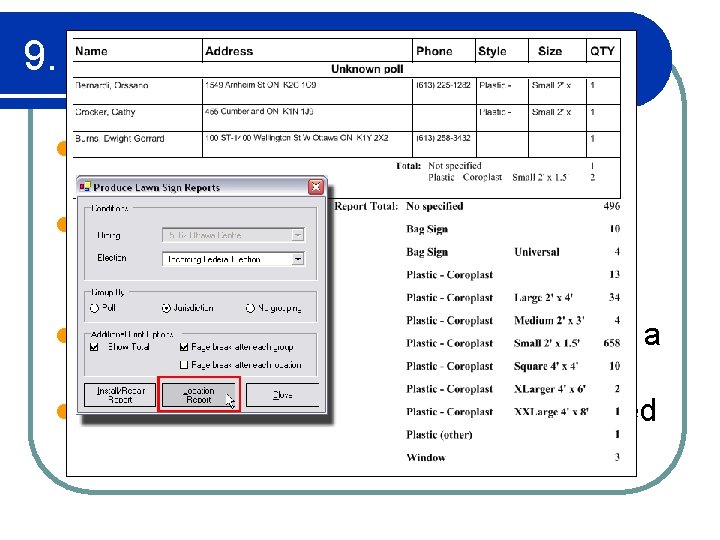This screenshot has width=720, height=540.
Task: Select the Poll grouping radio button
Action: pos(94,308)
